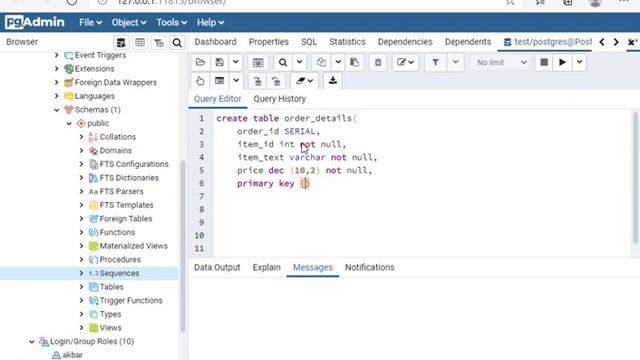The image size is (640, 360).
Task: Click the Paste toolbar icon
Action: (x=354, y=62)
